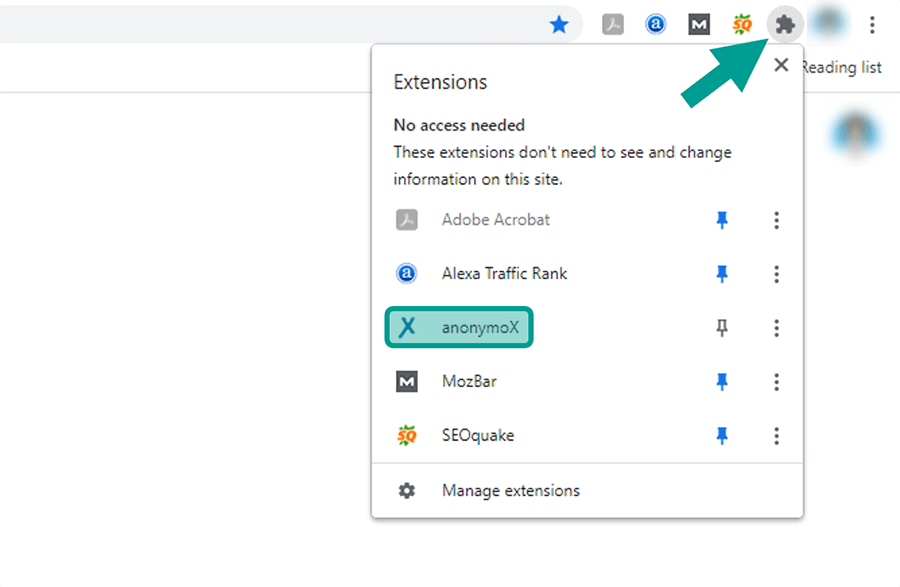Image resolution: width=900 pixels, height=587 pixels.
Task: Open more options for SEOquake
Action: tap(776, 436)
